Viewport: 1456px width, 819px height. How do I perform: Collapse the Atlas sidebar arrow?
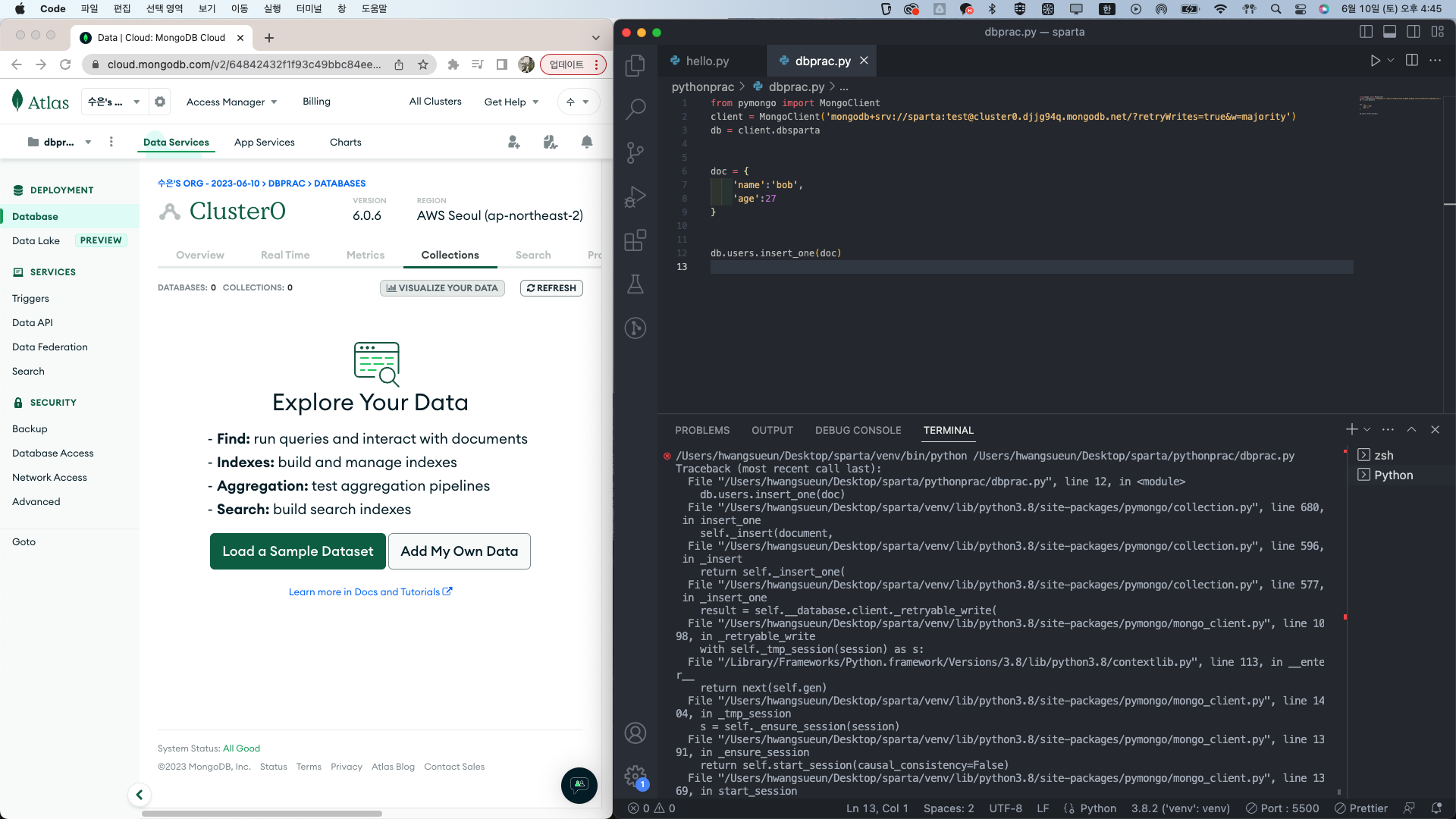(140, 795)
